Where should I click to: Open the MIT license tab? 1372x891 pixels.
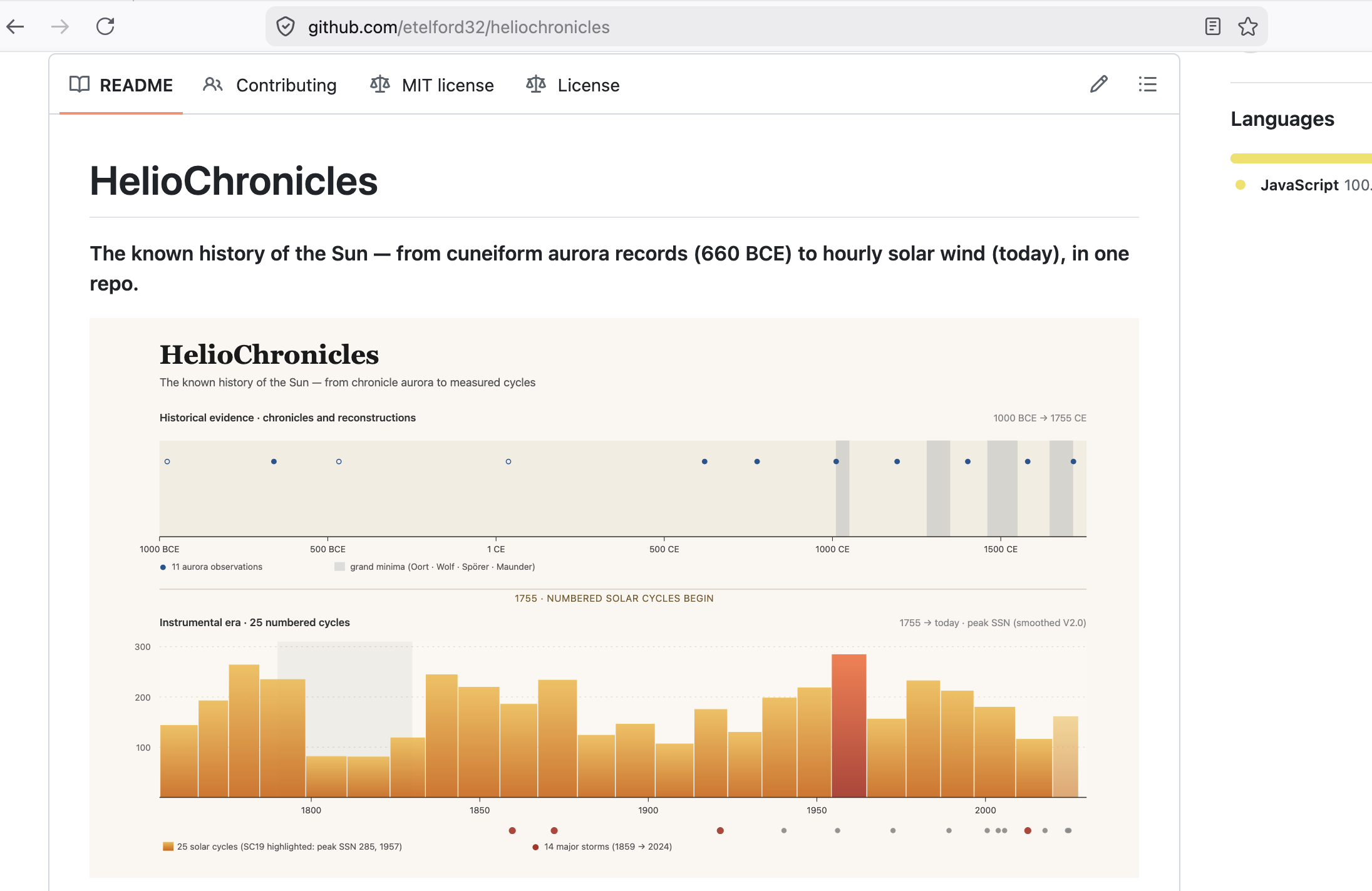click(448, 85)
